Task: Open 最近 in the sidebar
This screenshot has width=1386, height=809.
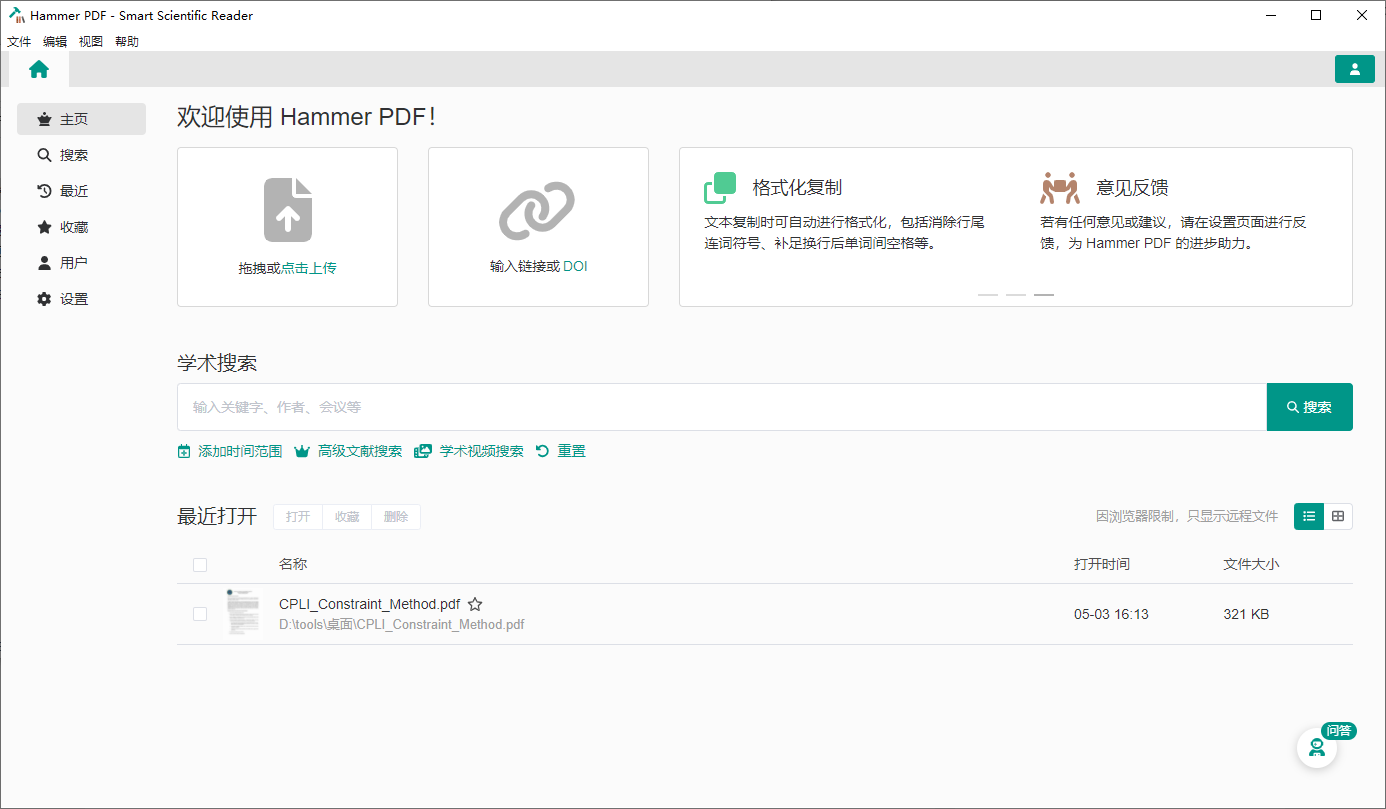Action: click(x=81, y=191)
